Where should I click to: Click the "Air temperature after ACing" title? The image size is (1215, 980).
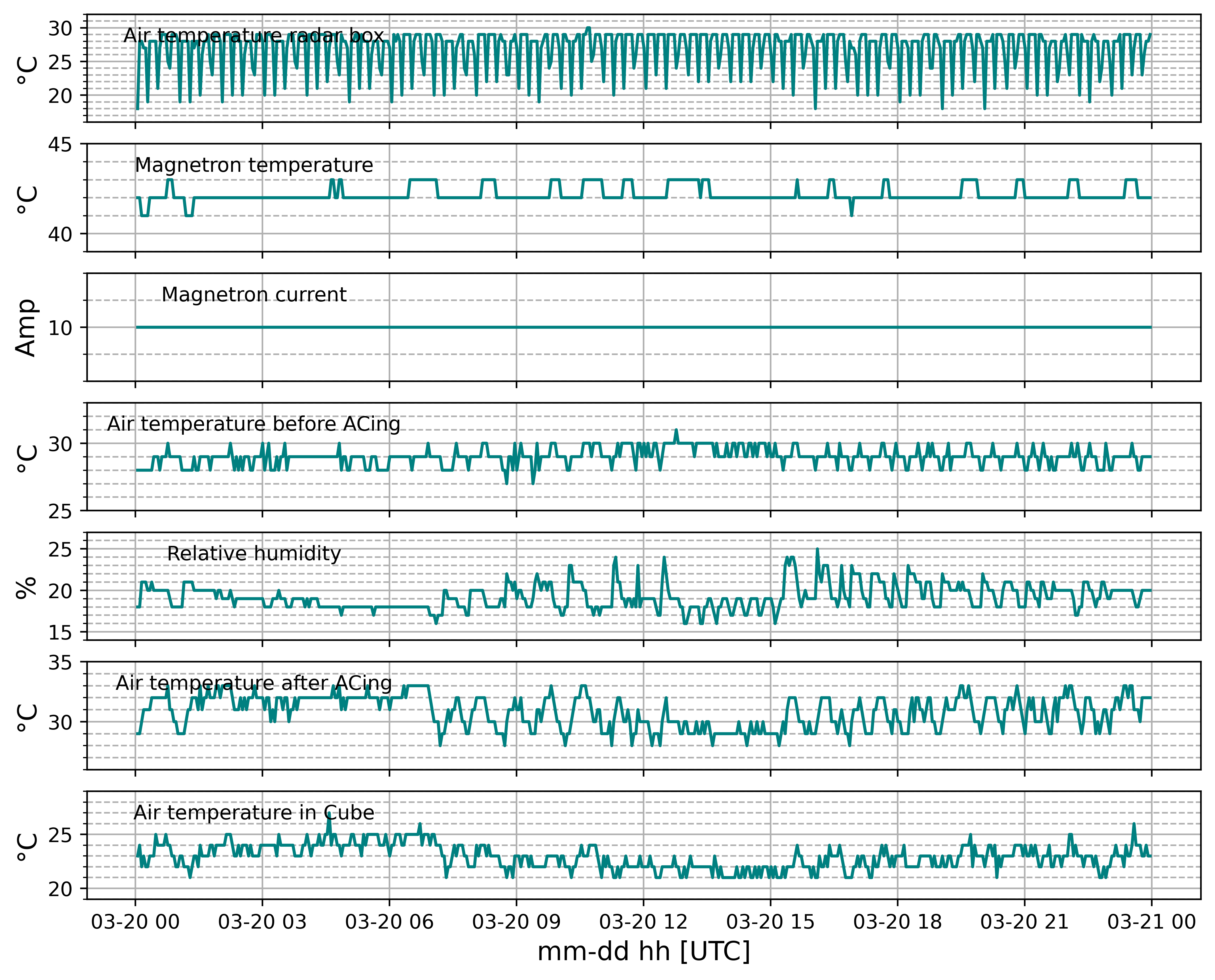point(254,683)
